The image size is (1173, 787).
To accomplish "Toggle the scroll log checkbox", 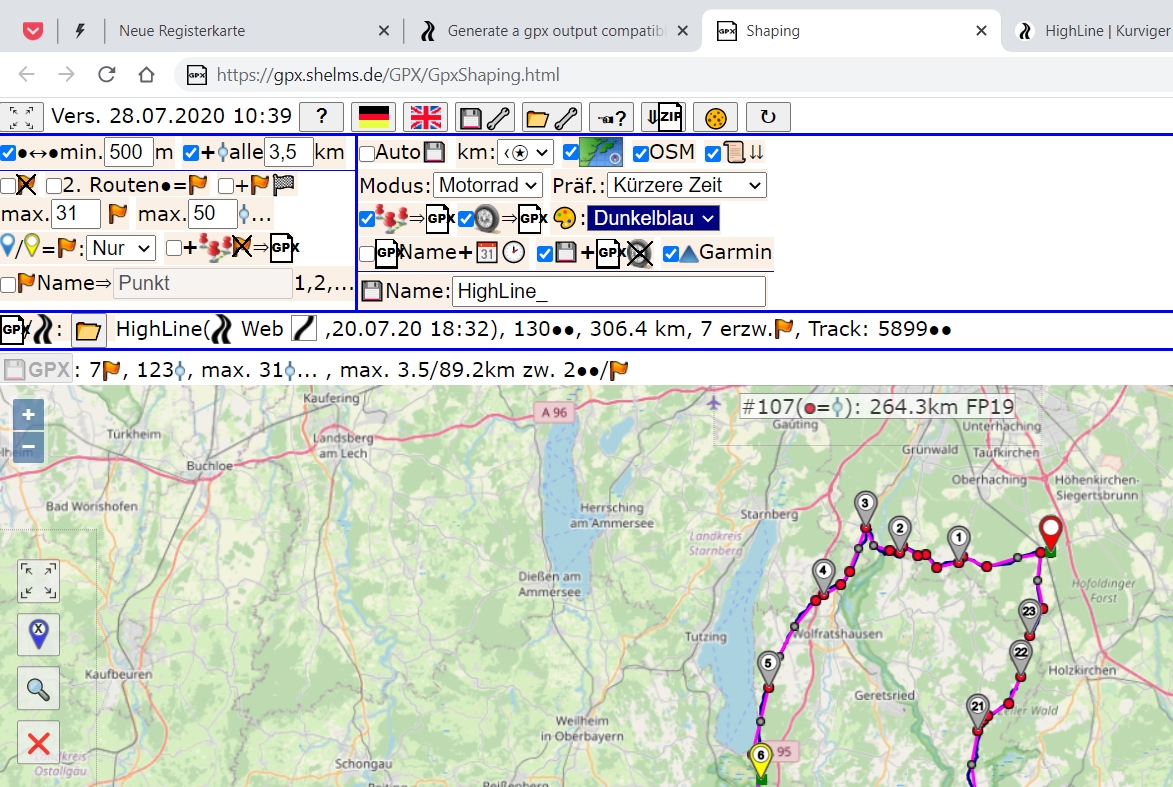I will click(x=713, y=153).
